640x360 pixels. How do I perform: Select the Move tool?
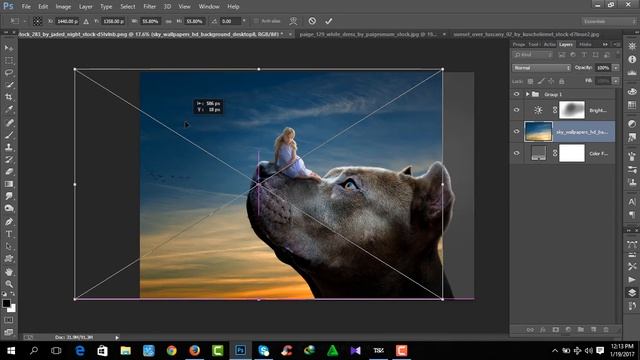[9, 48]
